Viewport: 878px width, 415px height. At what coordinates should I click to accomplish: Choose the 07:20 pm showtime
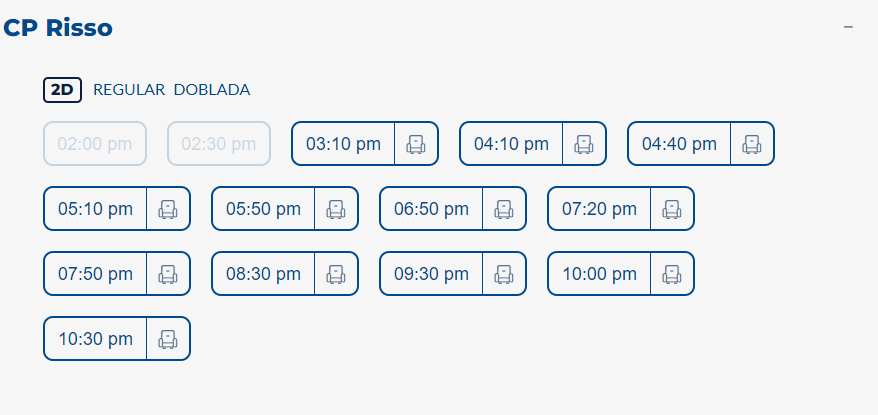599,209
